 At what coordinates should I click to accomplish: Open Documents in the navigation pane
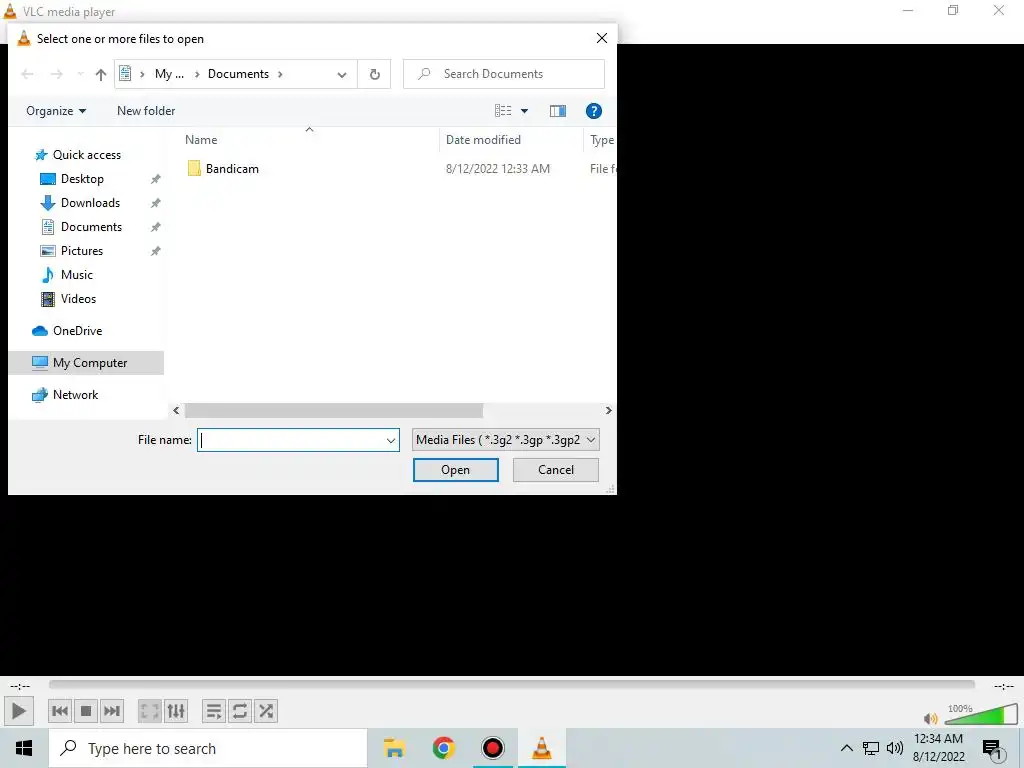point(91,227)
